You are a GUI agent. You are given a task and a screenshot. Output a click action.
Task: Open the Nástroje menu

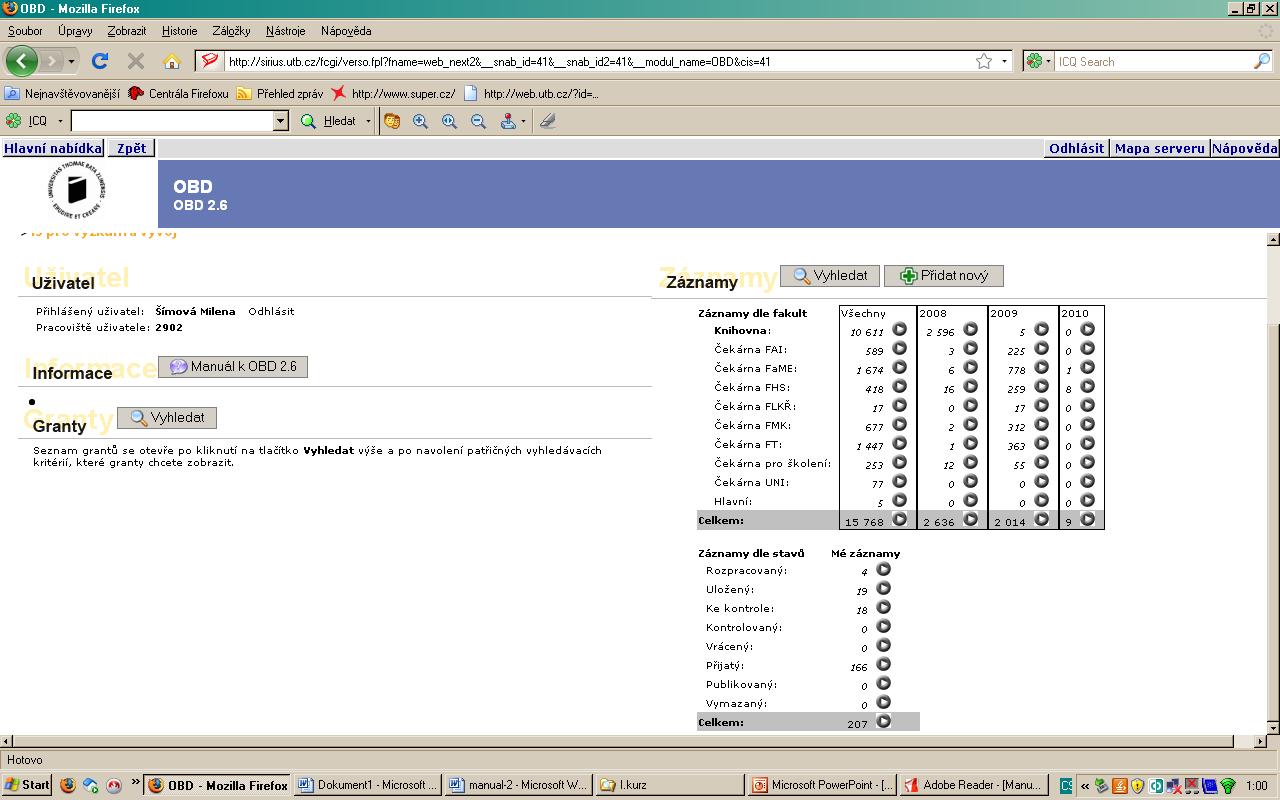pos(285,31)
